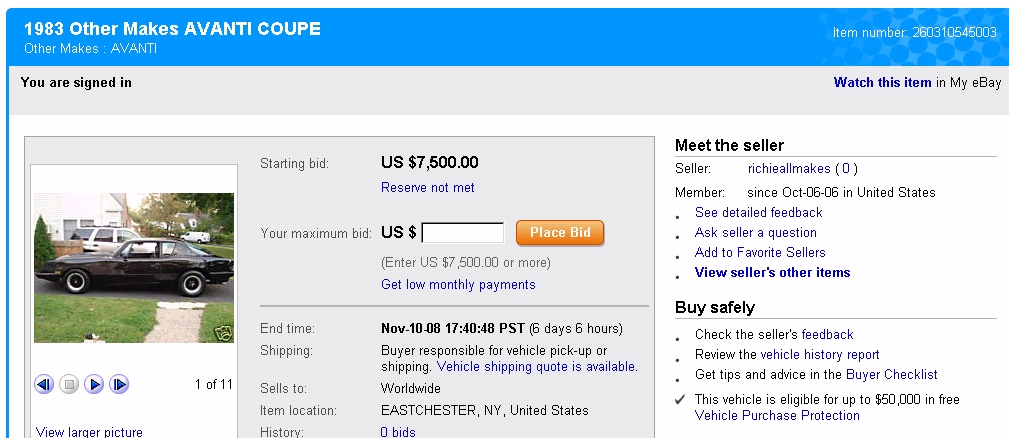Skip to next picture button
Image resolution: width=1009 pixels, height=438 pixels.
pyautogui.click(x=119, y=384)
